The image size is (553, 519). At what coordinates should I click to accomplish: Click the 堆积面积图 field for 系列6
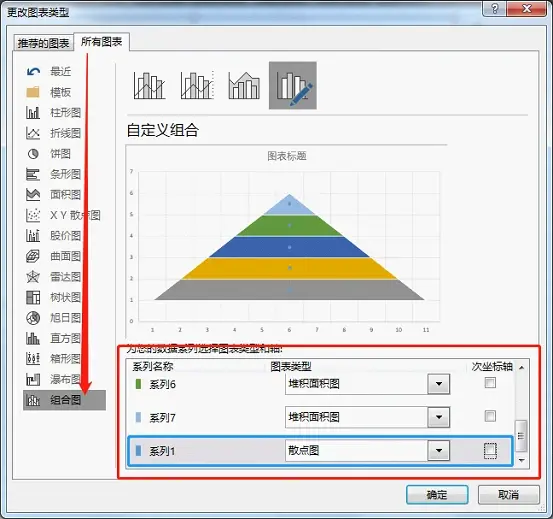(x=356, y=384)
